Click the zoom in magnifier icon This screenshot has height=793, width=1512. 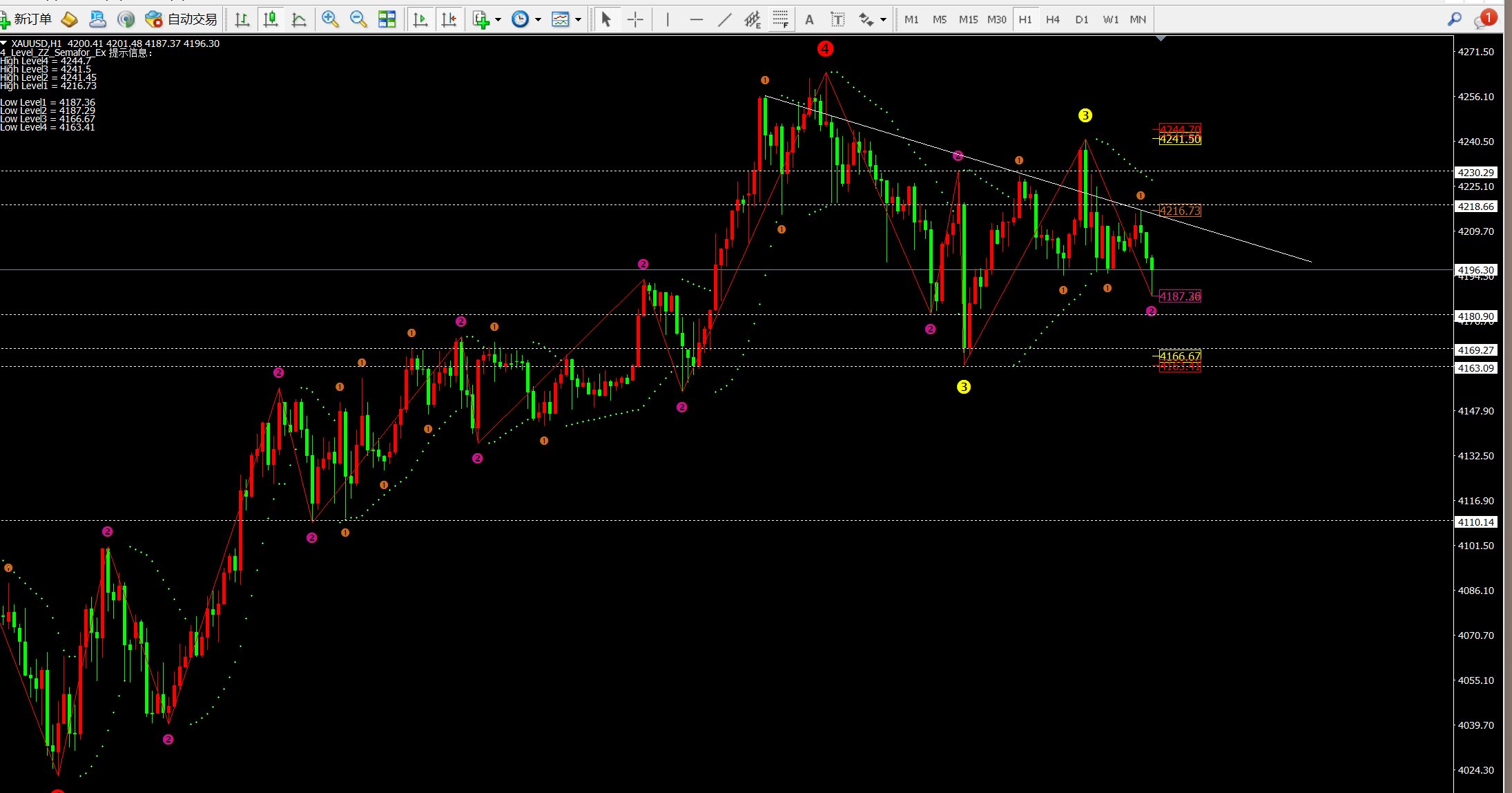(330, 19)
